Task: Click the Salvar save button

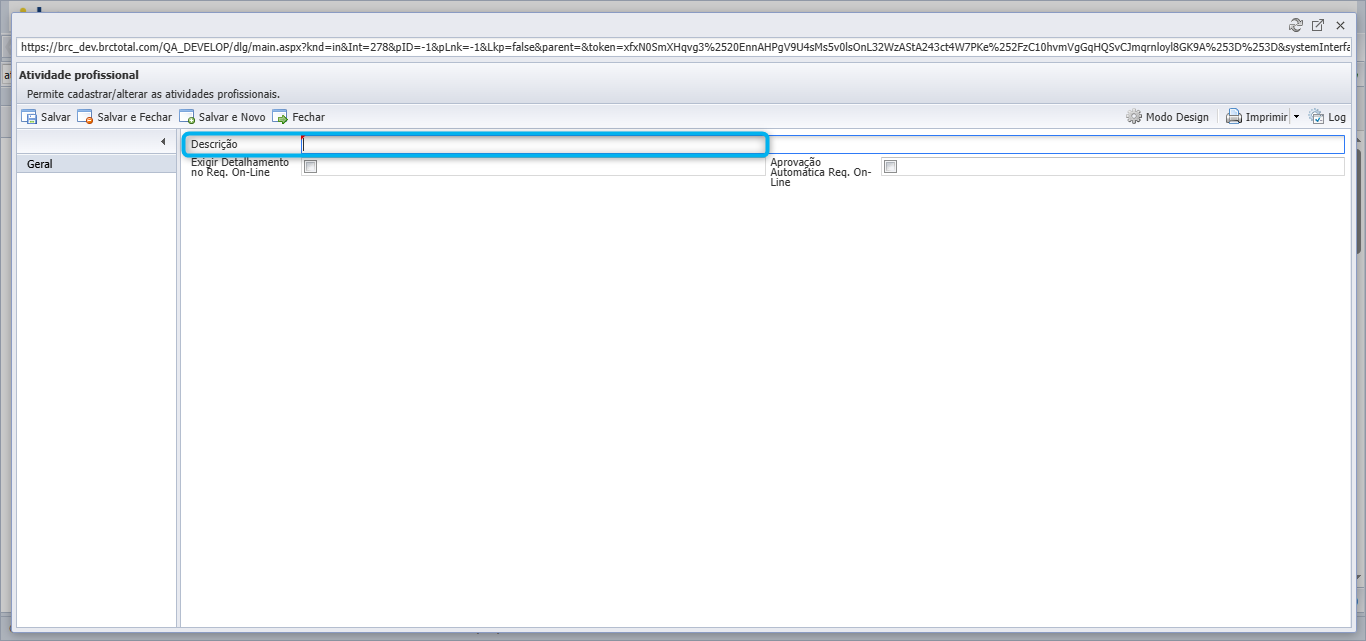Action: (x=46, y=117)
